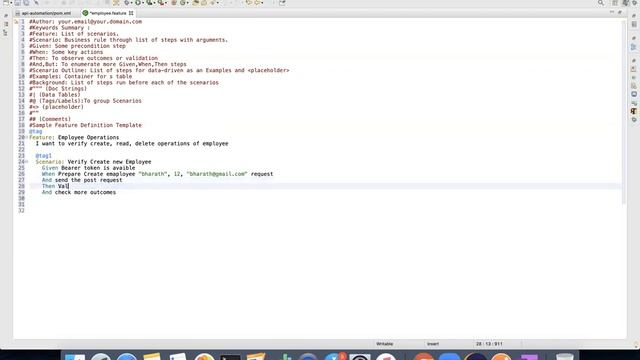Screen dimensions: 640x360
Task: Click the 'Insert' mode status bar entry
Action: (x=433, y=344)
